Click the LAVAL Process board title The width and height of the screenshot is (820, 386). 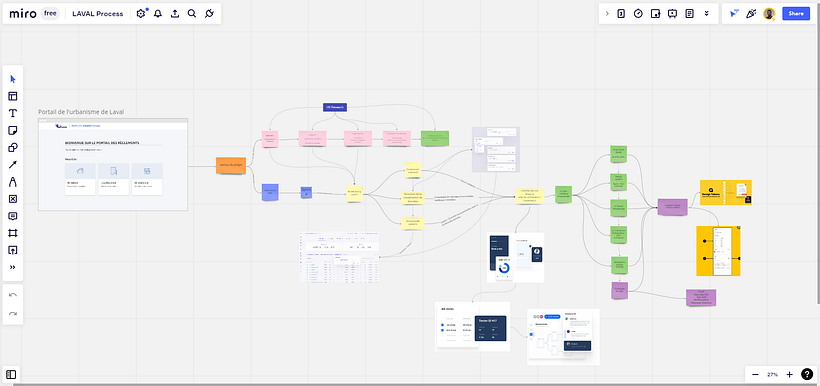98,14
